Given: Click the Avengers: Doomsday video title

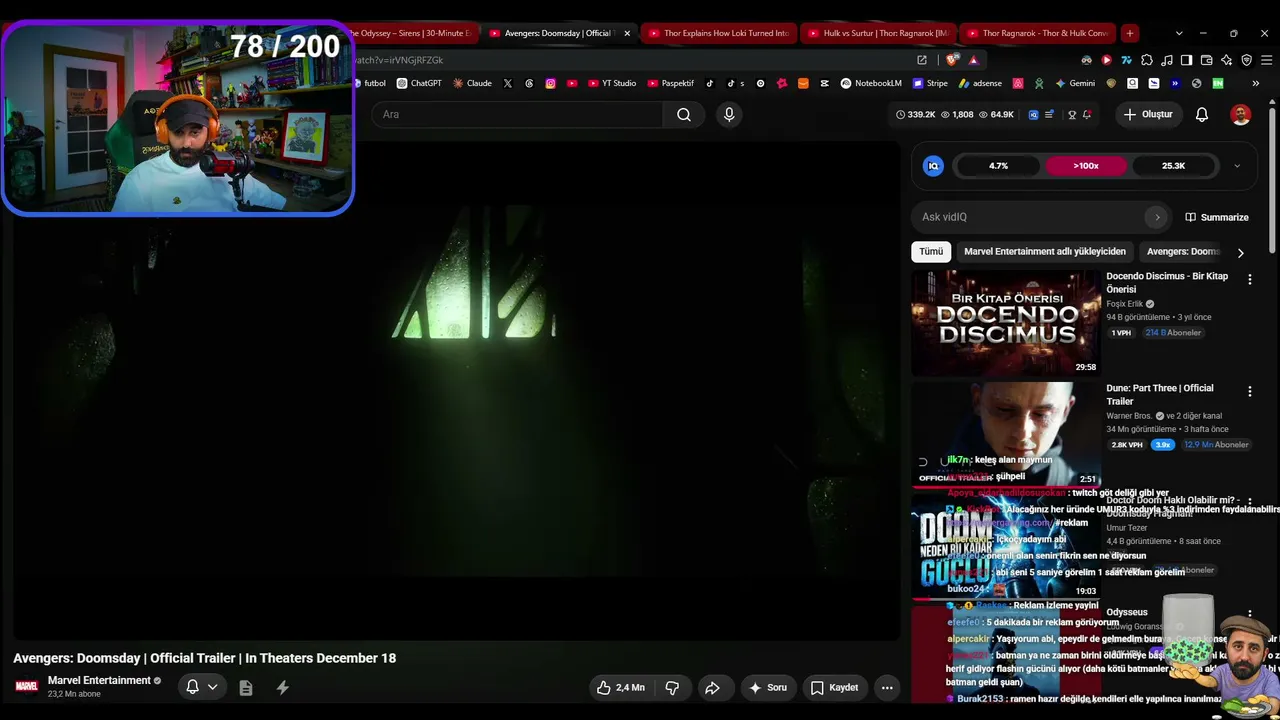Looking at the screenshot, I should (205, 658).
